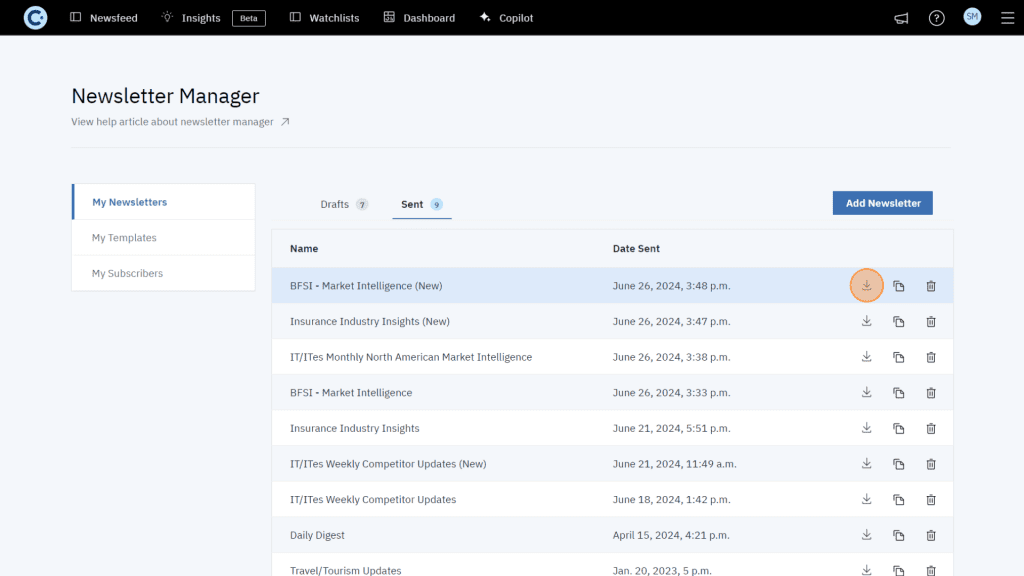Open My Templates in sidebar
Viewport: 1024px width, 576px height.
pyautogui.click(x=124, y=238)
